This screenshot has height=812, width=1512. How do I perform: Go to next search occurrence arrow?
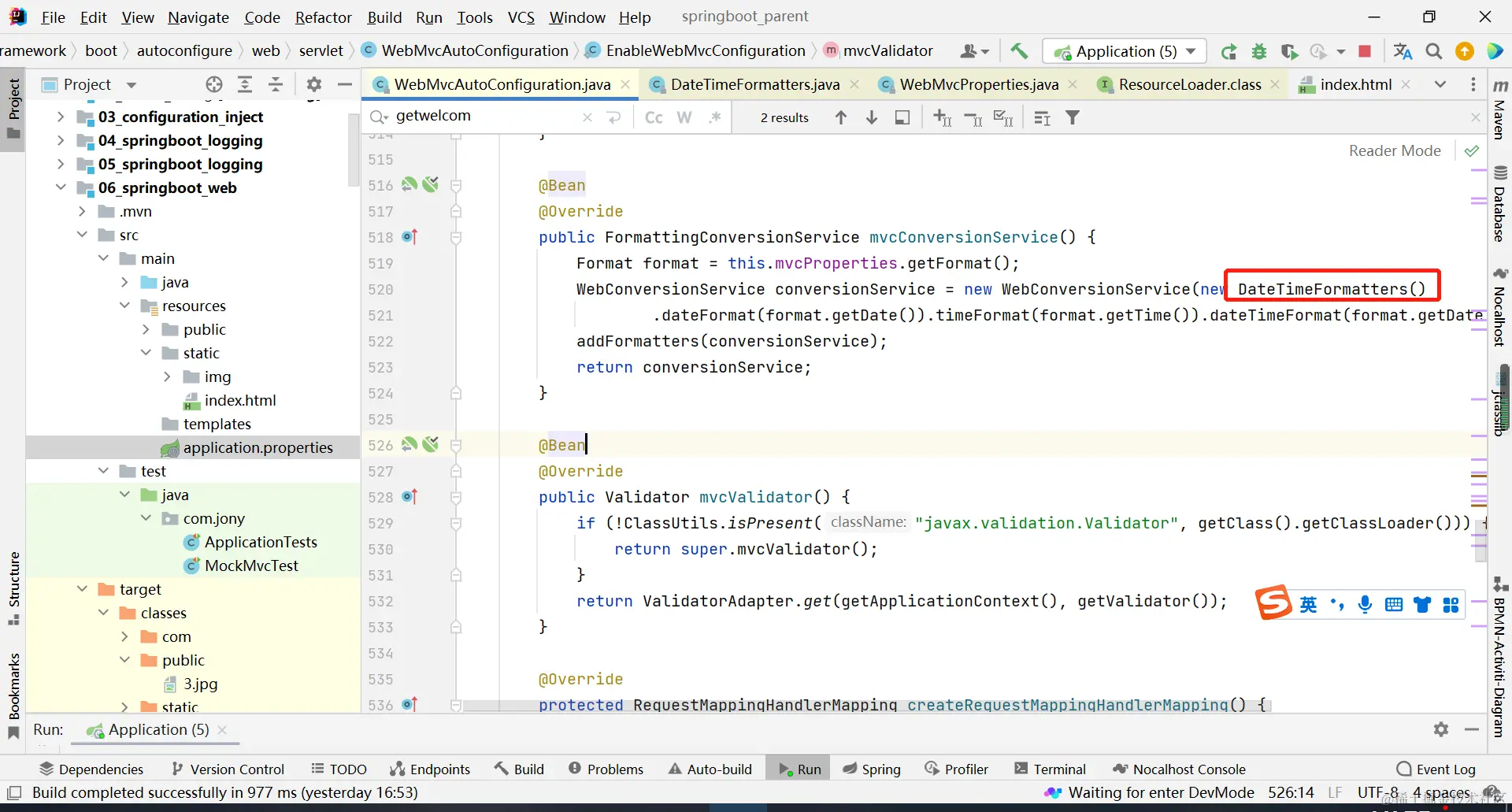(x=872, y=117)
